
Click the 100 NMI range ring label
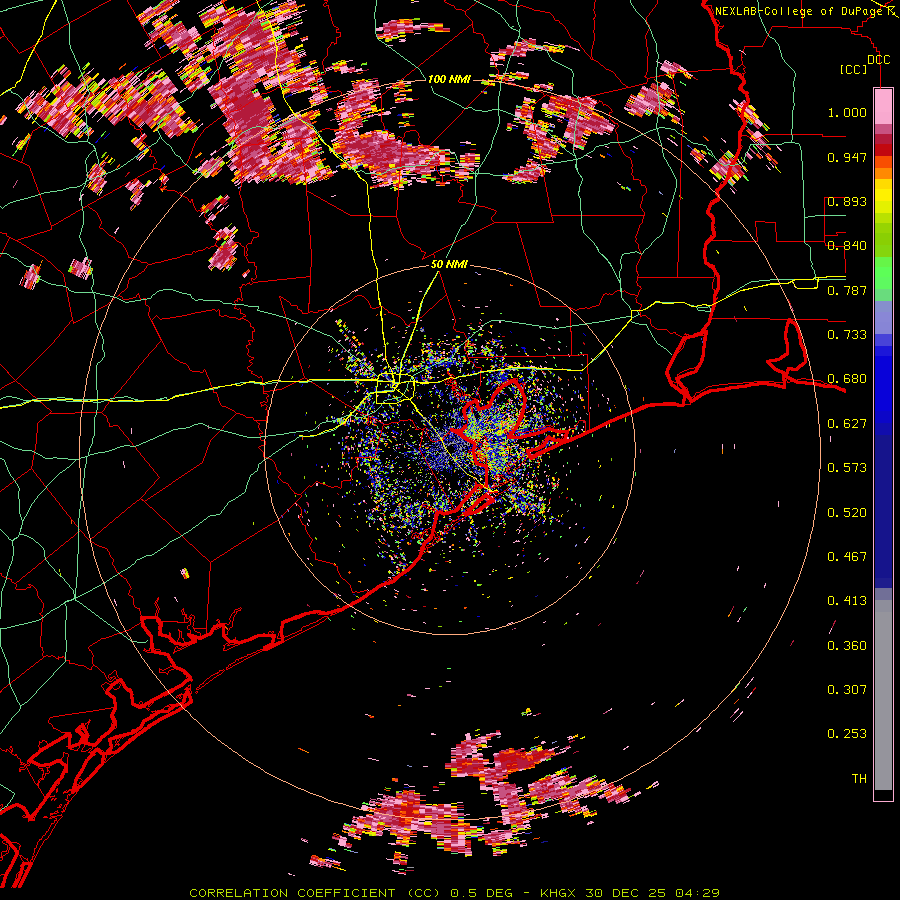click(449, 79)
